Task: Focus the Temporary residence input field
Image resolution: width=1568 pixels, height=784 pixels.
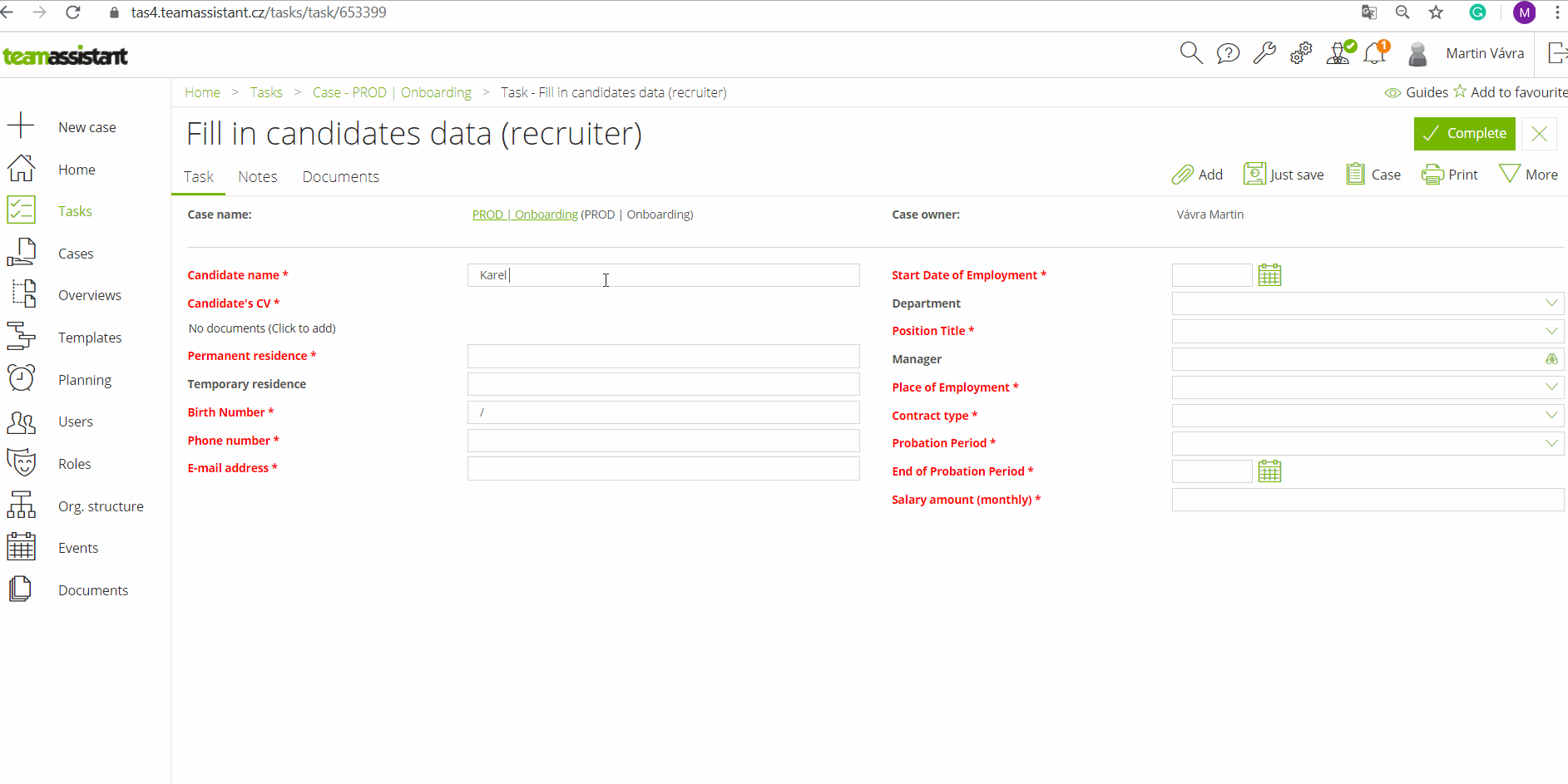Action: coord(663,384)
